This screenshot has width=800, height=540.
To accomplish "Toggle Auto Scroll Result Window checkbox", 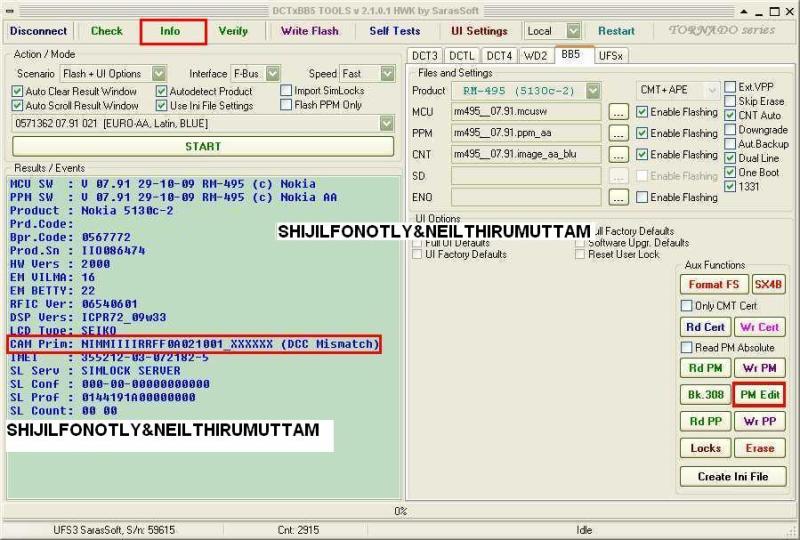I will [x=17, y=106].
